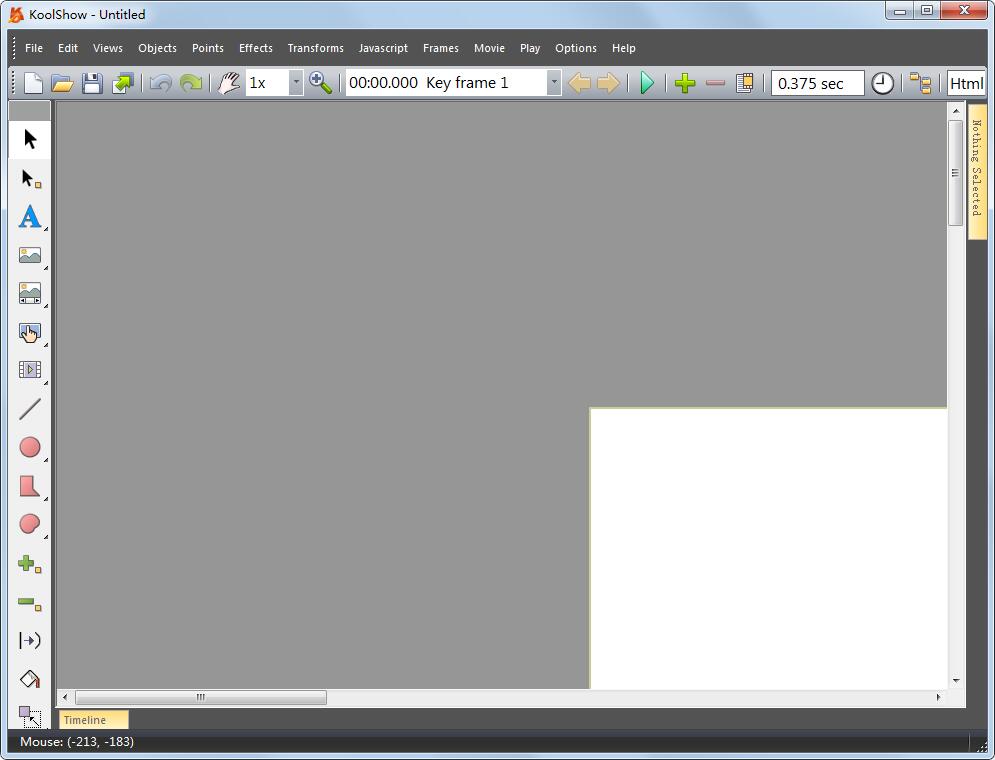
Task: Open the Play menu
Action: (530, 48)
